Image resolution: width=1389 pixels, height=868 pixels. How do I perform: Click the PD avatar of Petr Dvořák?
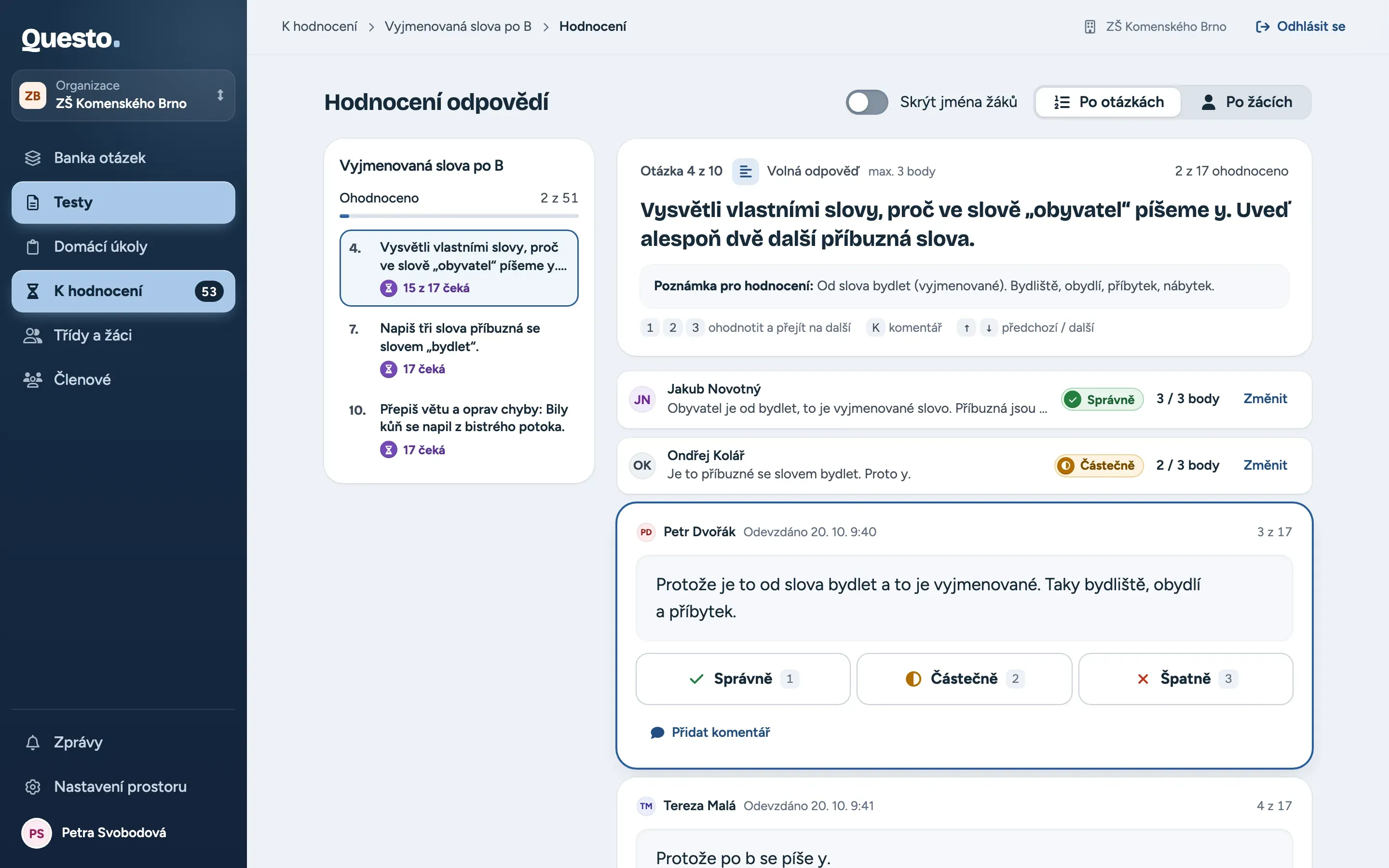coord(646,532)
